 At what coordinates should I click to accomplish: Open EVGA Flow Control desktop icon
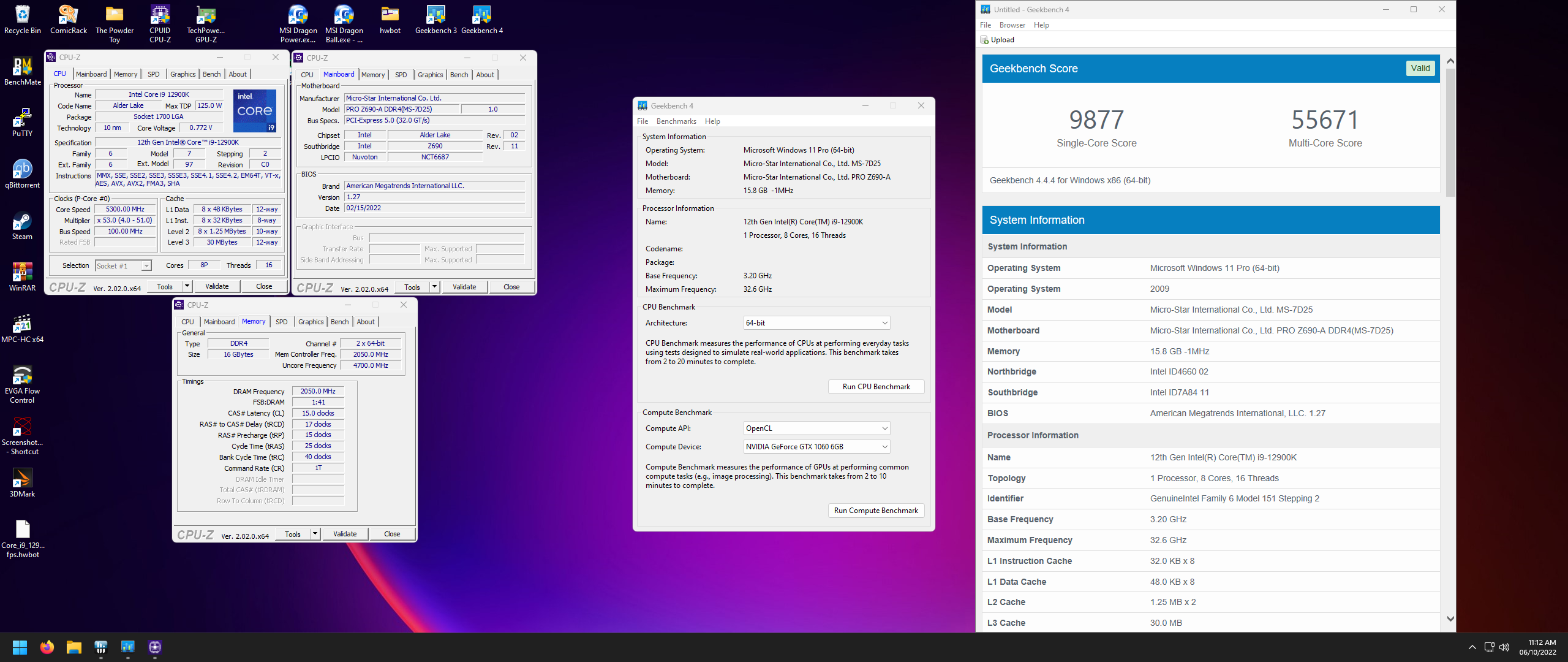point(23,384)
